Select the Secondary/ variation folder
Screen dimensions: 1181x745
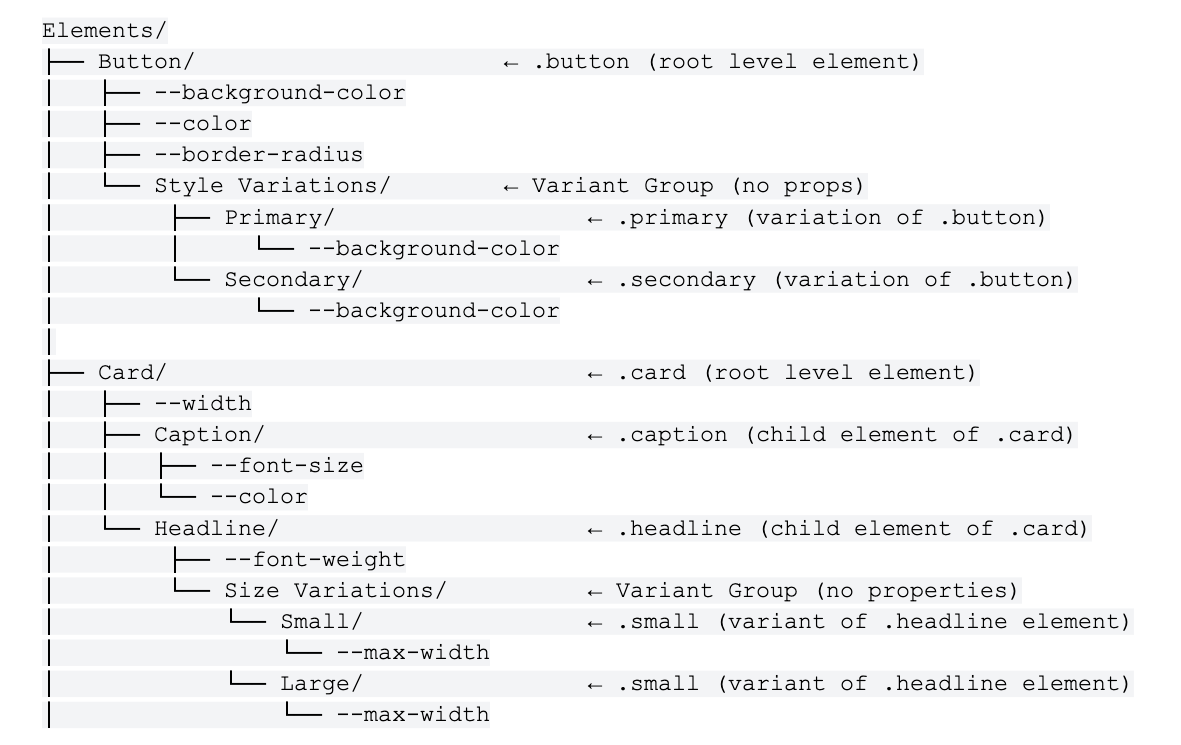coord(293,279)
